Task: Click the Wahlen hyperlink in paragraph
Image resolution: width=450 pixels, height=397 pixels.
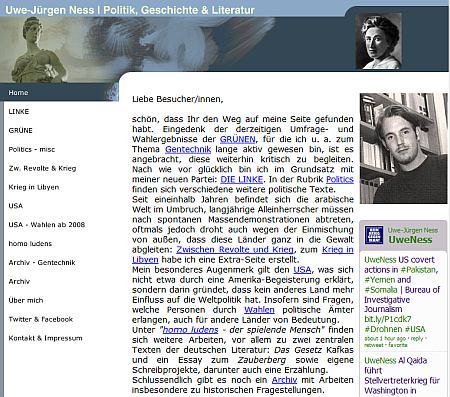Action: (x=259, y=310)
